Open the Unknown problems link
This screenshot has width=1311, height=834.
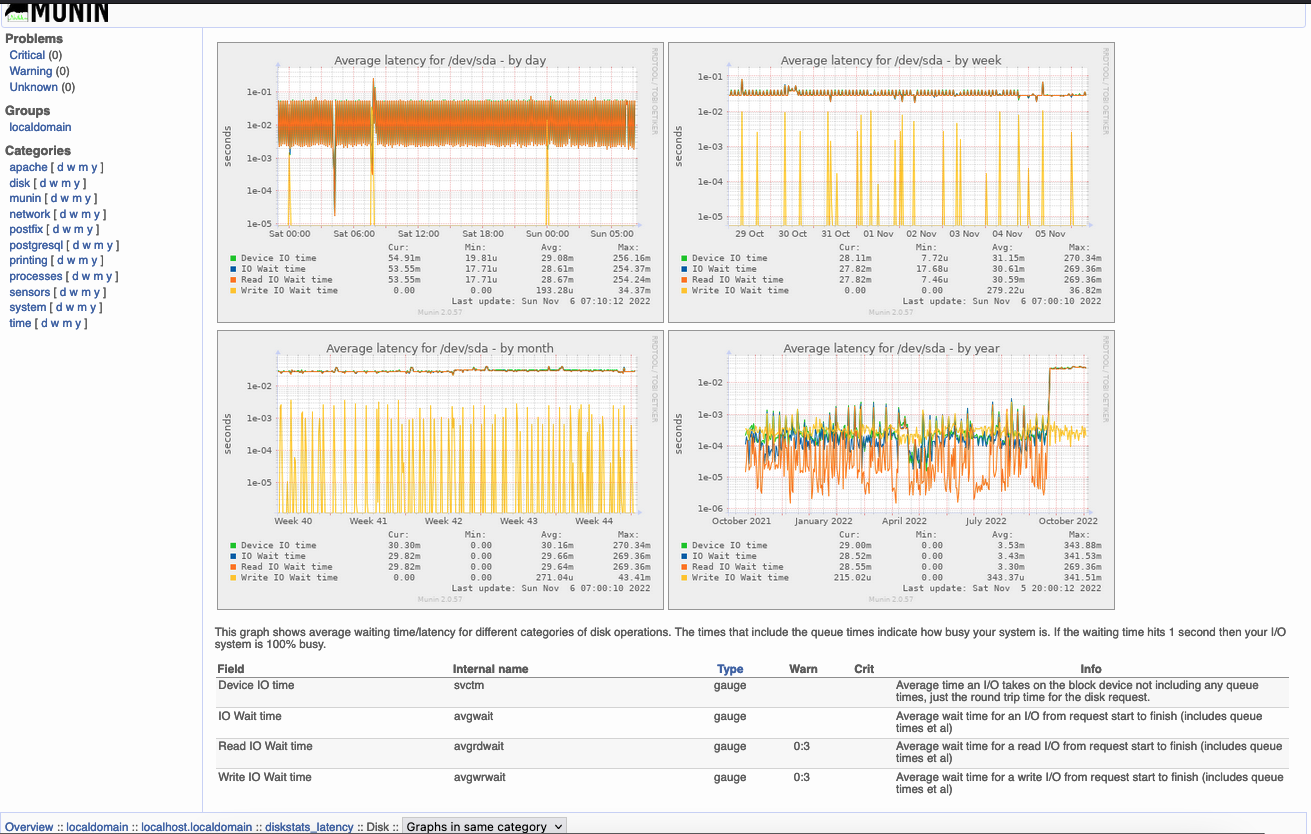(33, 88)
